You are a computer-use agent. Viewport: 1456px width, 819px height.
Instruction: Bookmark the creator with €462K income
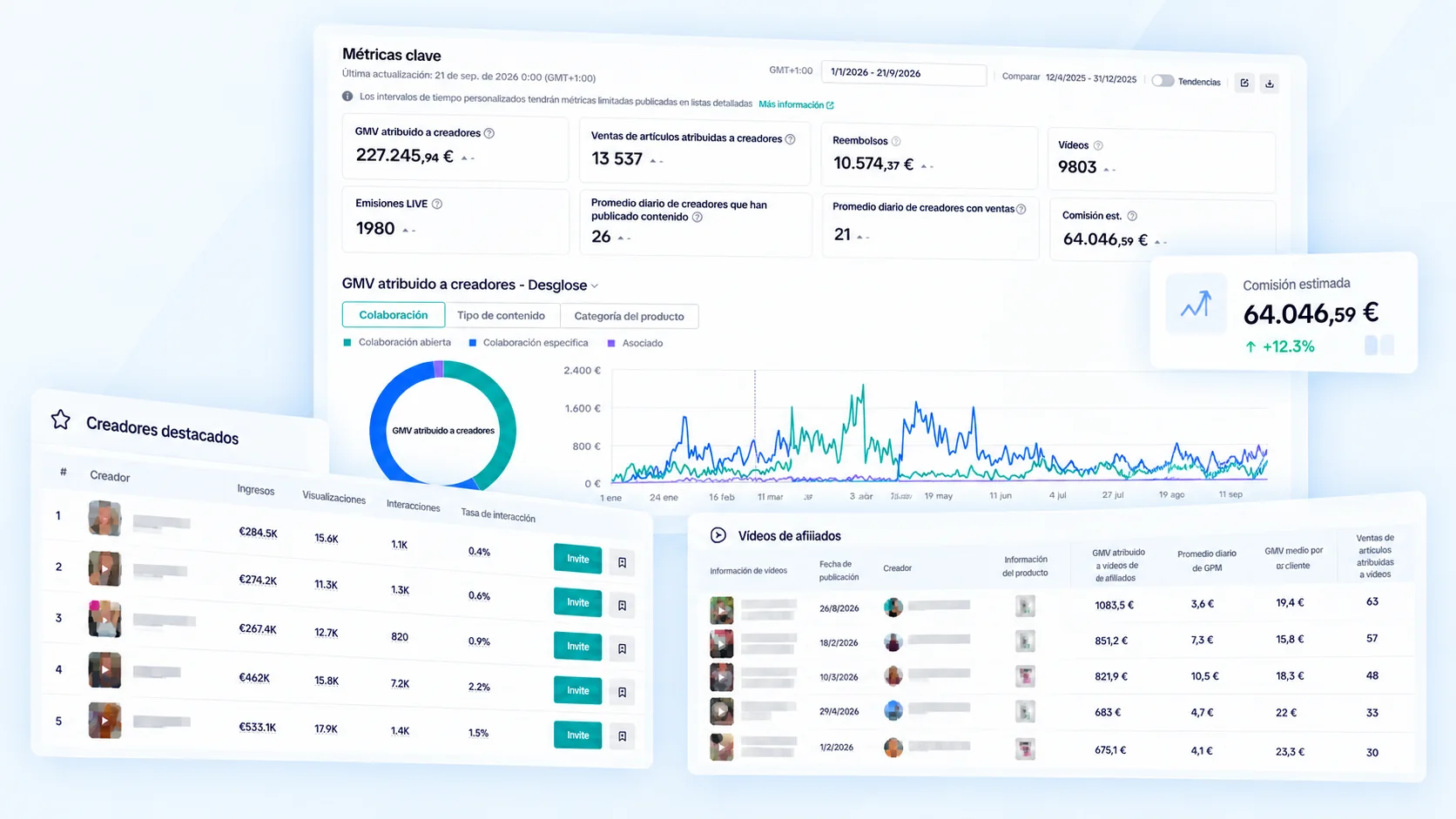[622, 692]
